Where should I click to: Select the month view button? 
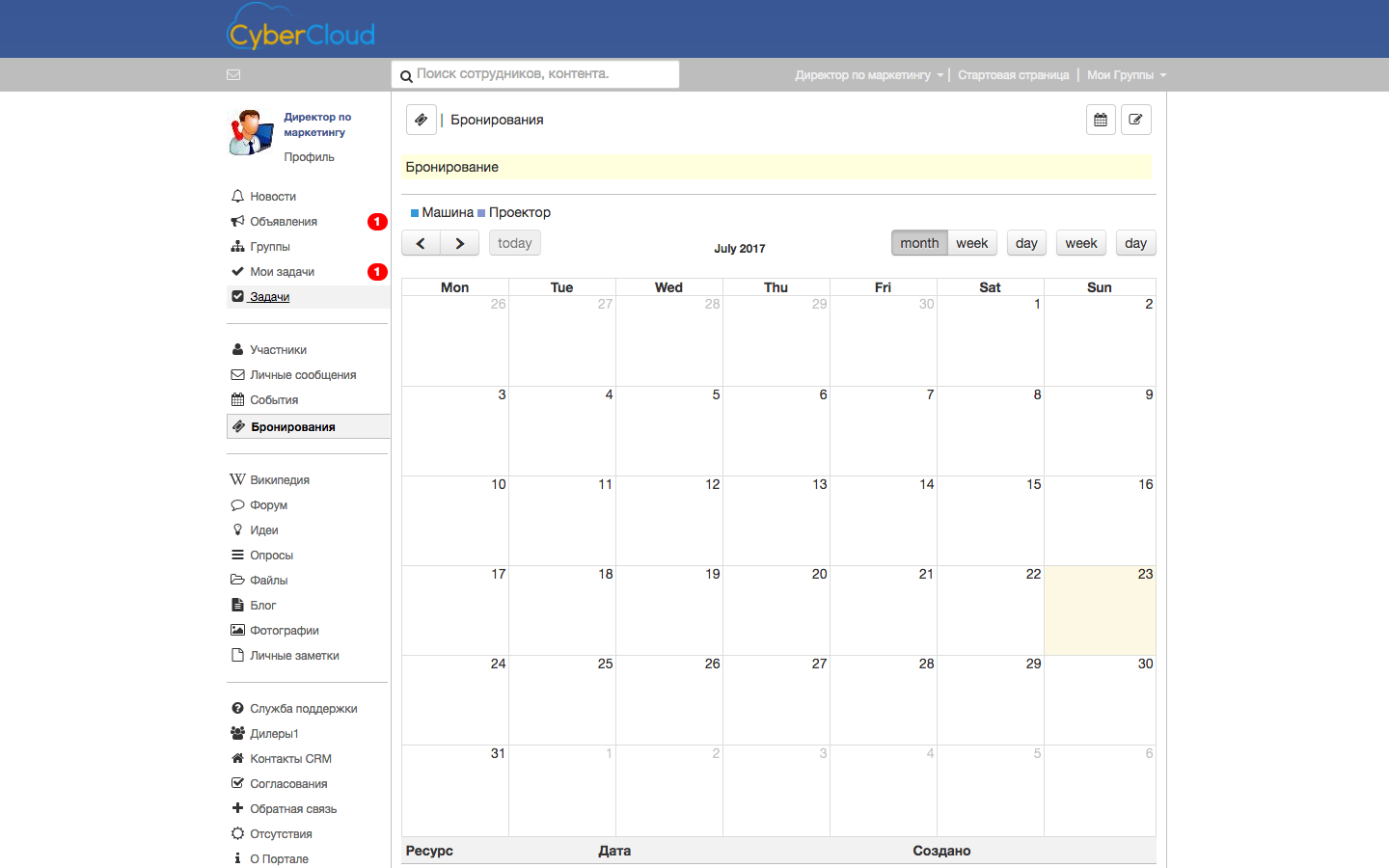click(x=918, y=243)
